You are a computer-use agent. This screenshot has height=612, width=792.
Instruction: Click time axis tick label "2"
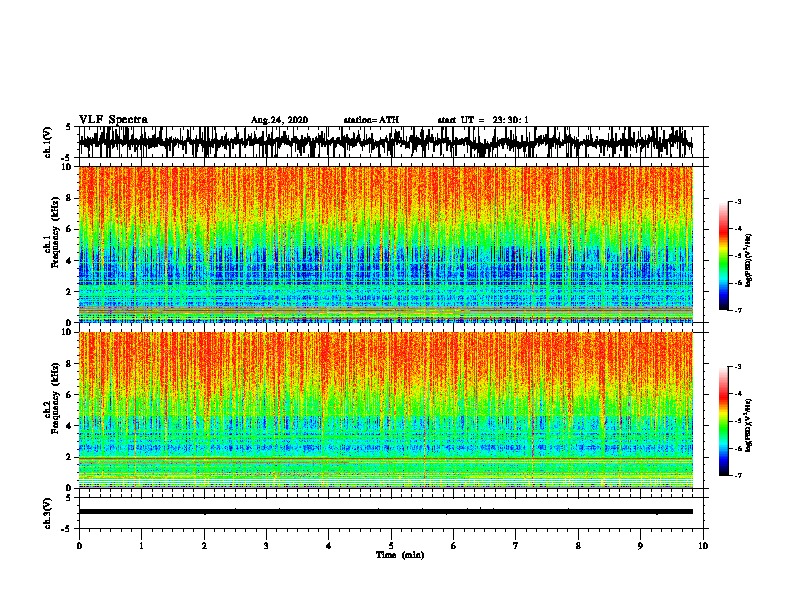[x=204, y=546]
